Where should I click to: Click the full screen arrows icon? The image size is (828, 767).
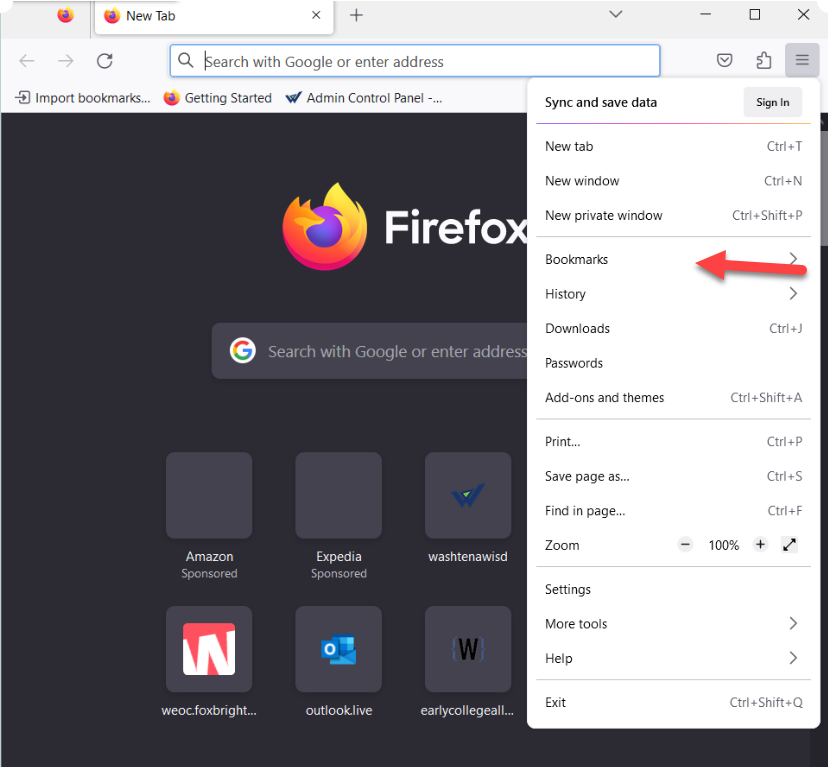click(789, 544)
